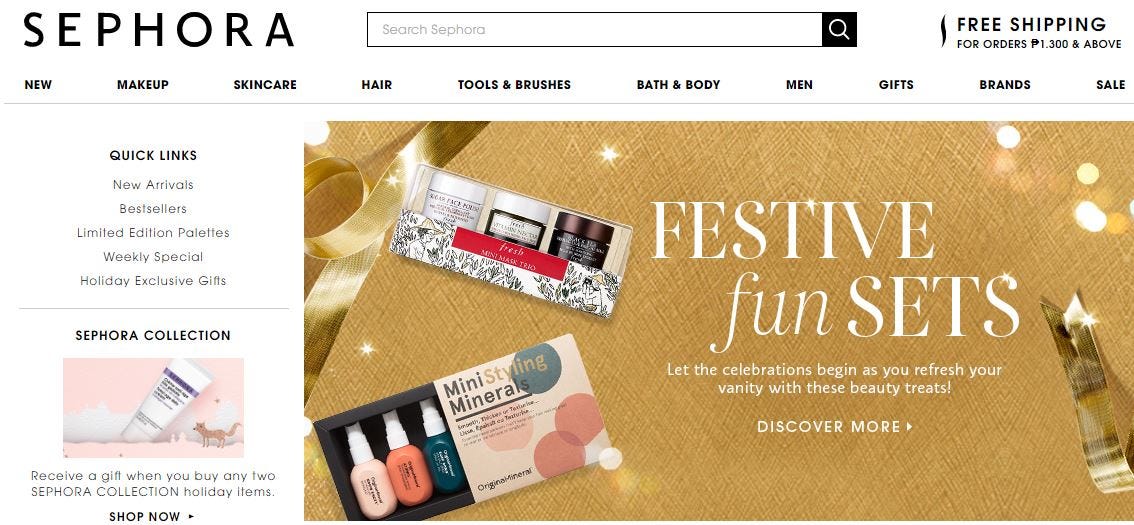This screenshot has width=1134, height=525.
Task: Focus the Search Sephora input field
Action: (x=594, y=30)
